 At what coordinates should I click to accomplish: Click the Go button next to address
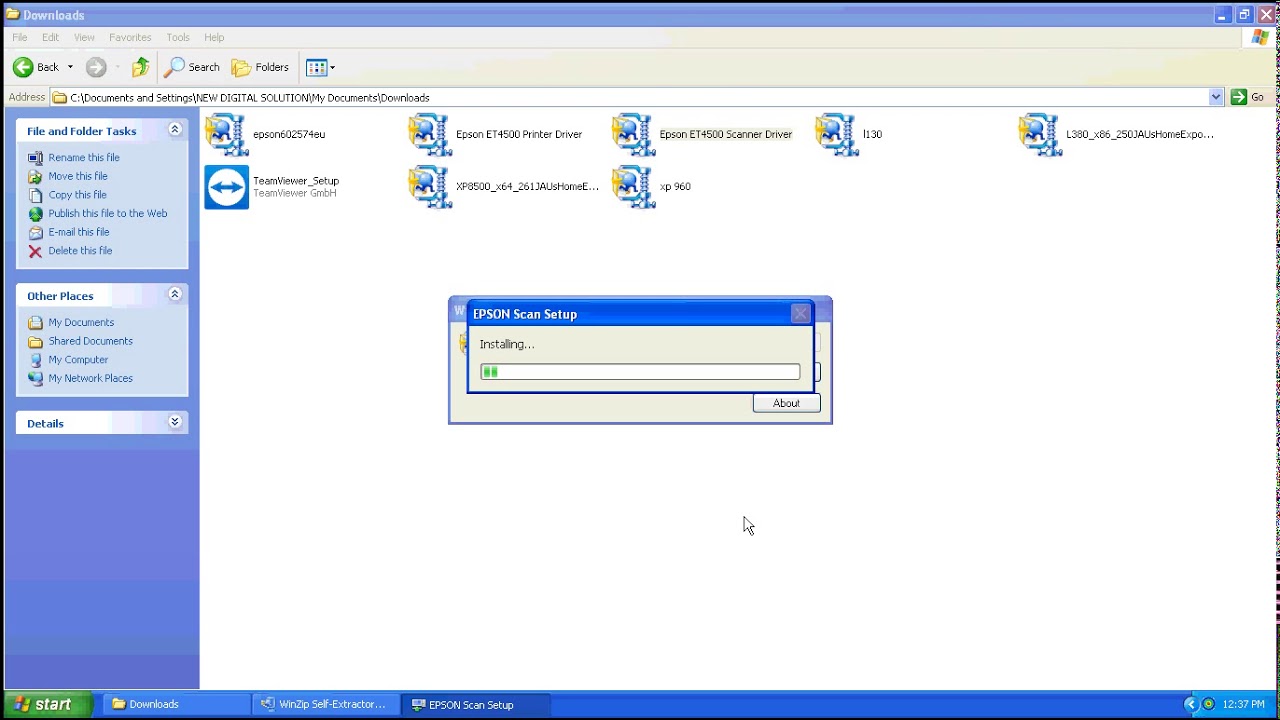tap(1249, 97)
